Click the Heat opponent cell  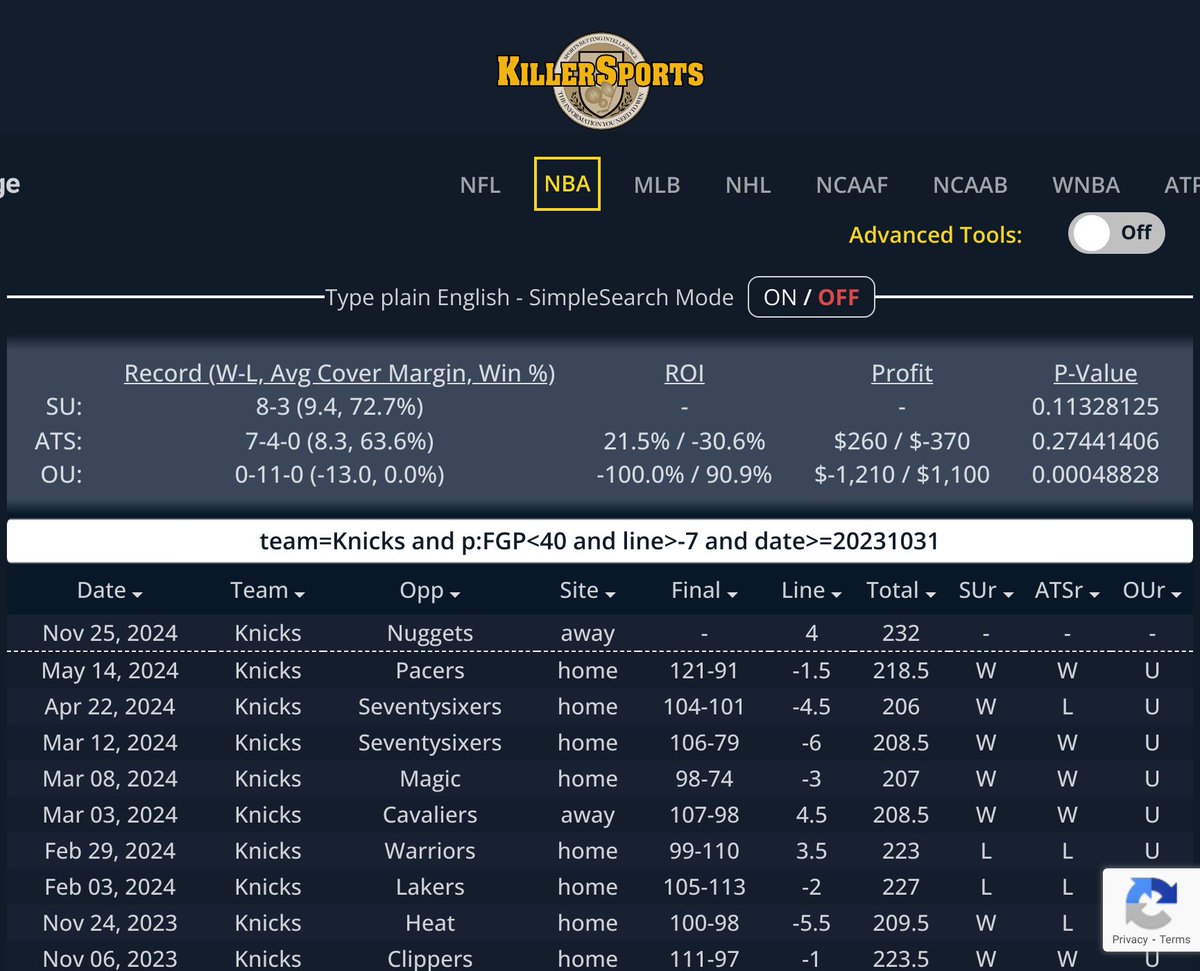[430, 922]
